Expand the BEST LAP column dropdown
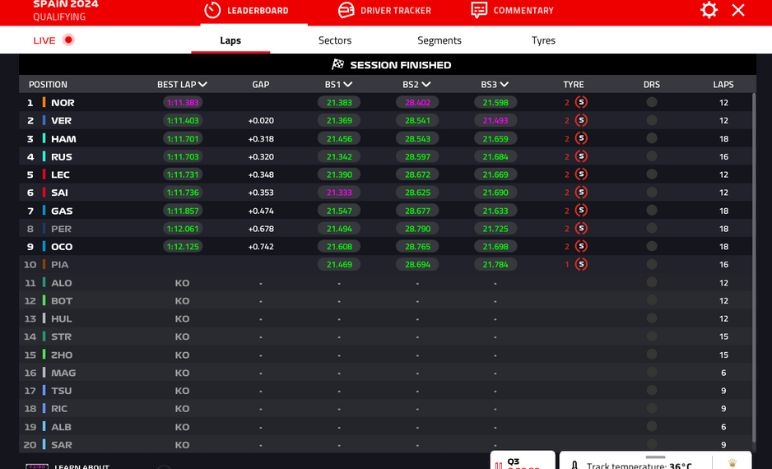 [x=203, y=85]
